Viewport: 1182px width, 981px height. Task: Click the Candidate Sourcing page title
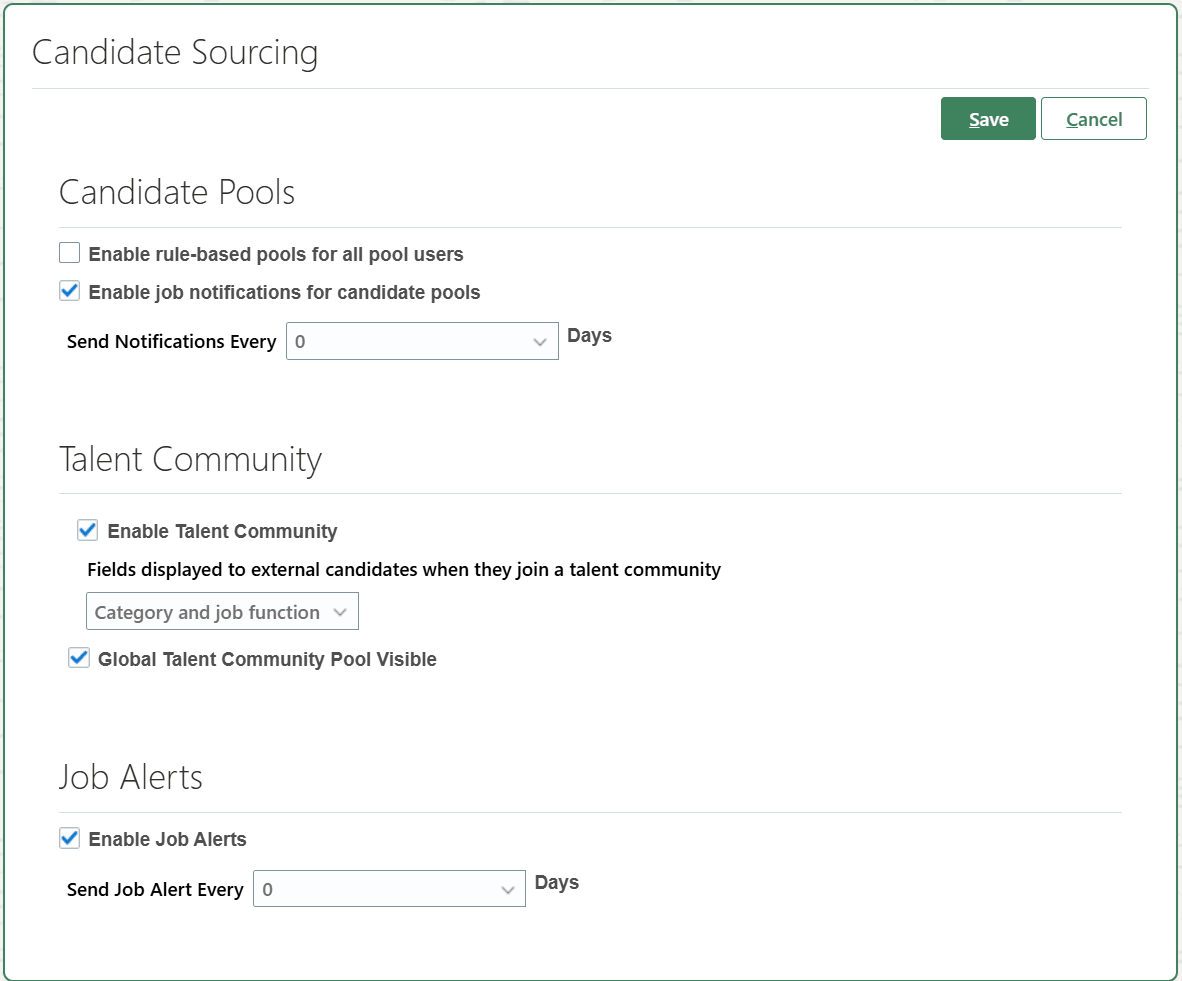click(x=175, y=53)
